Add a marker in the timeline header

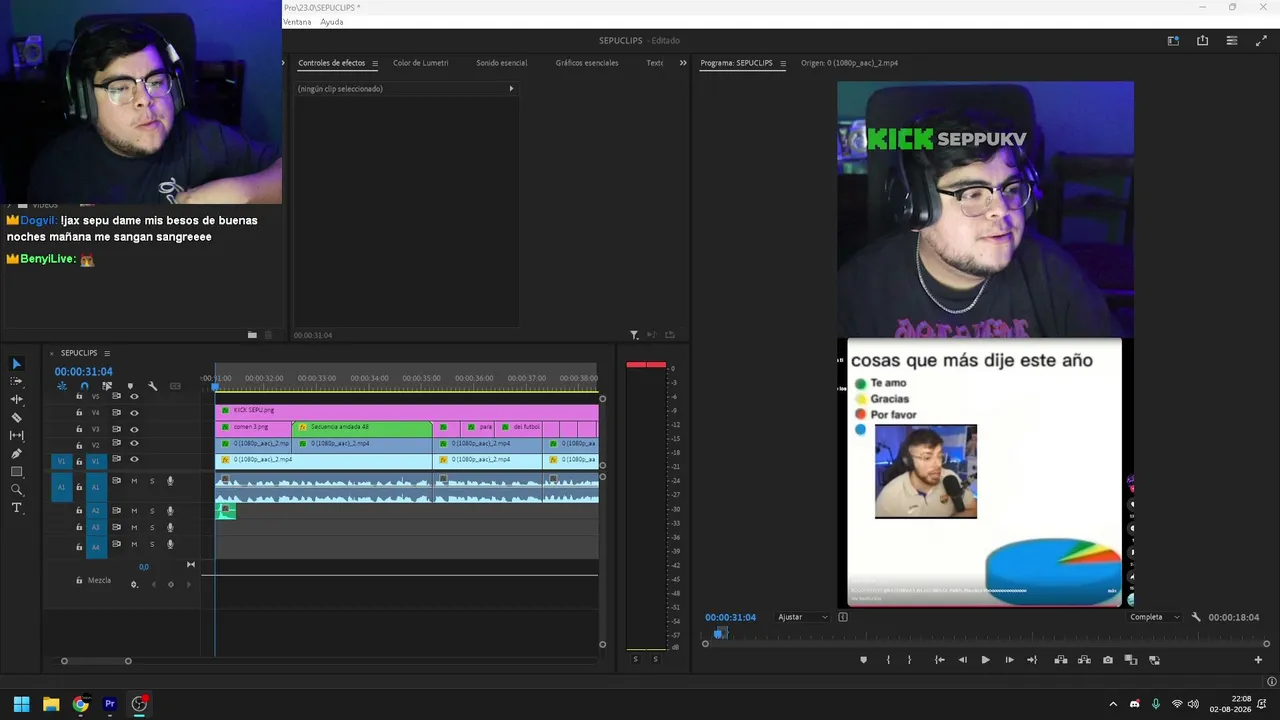pyautogui.click(x=130, y=386)
